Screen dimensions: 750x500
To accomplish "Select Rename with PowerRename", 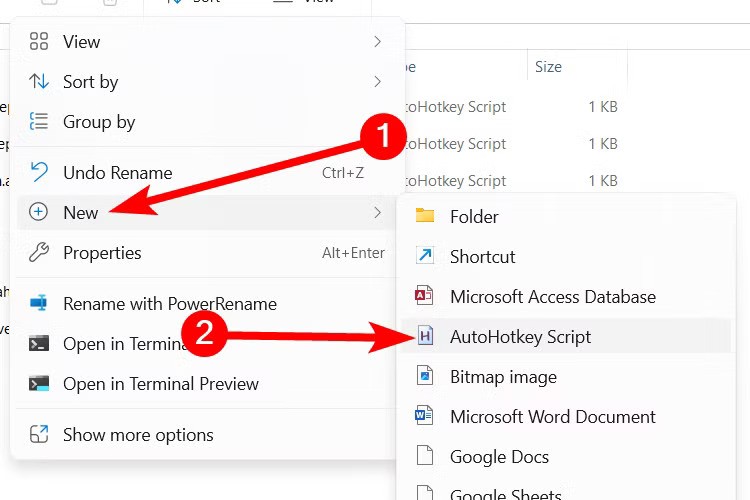I will (206, 304).
